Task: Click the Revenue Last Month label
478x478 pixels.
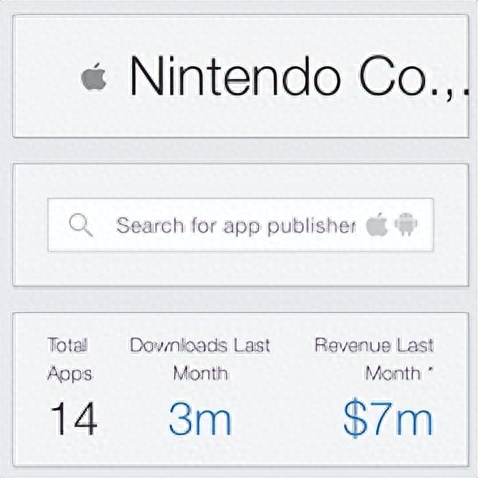Action: point(374,359)
